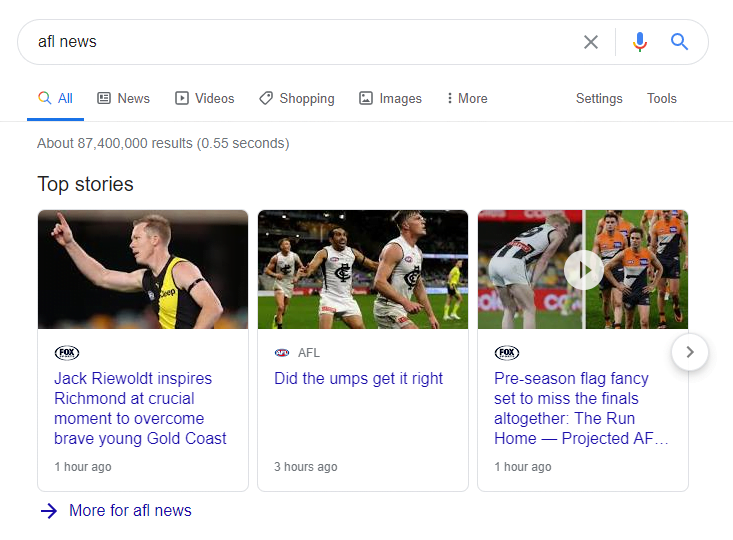Click the 'AFL' source label text
This screenshot has width=733, height=540.
(x=309, y=353)
